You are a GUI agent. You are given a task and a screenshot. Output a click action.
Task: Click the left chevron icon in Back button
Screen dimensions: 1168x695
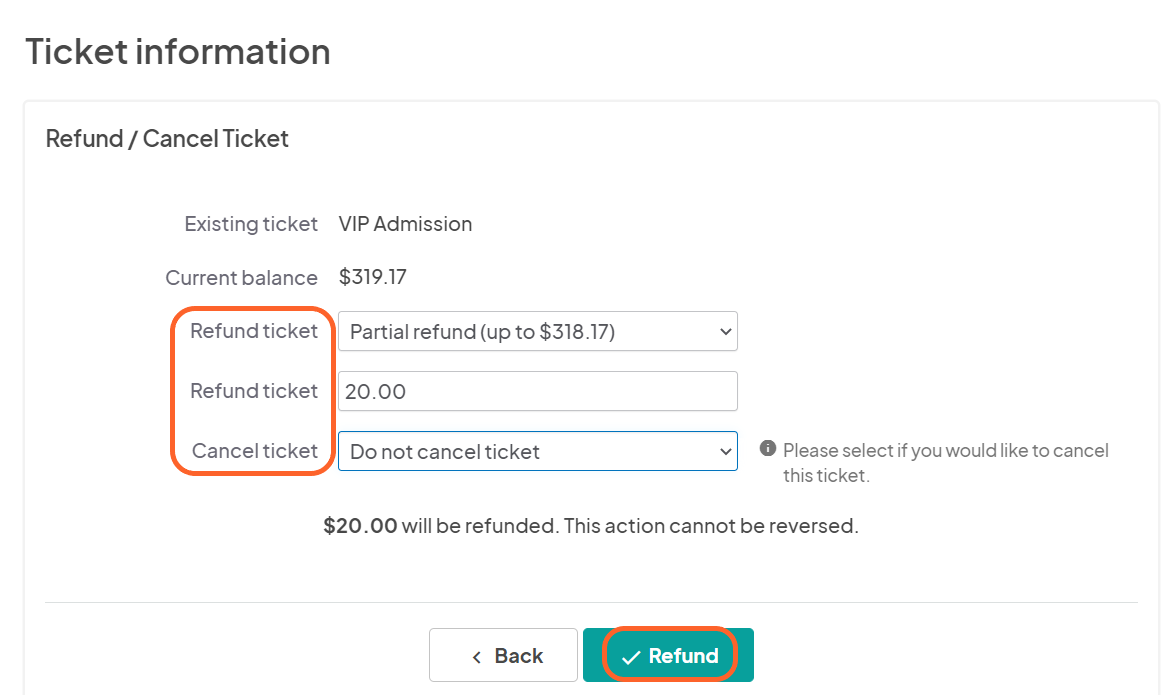click(x=476, y=655)
